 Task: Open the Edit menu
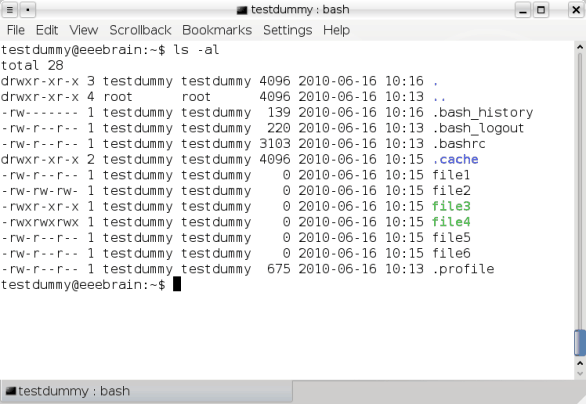(x=47, y=30)
